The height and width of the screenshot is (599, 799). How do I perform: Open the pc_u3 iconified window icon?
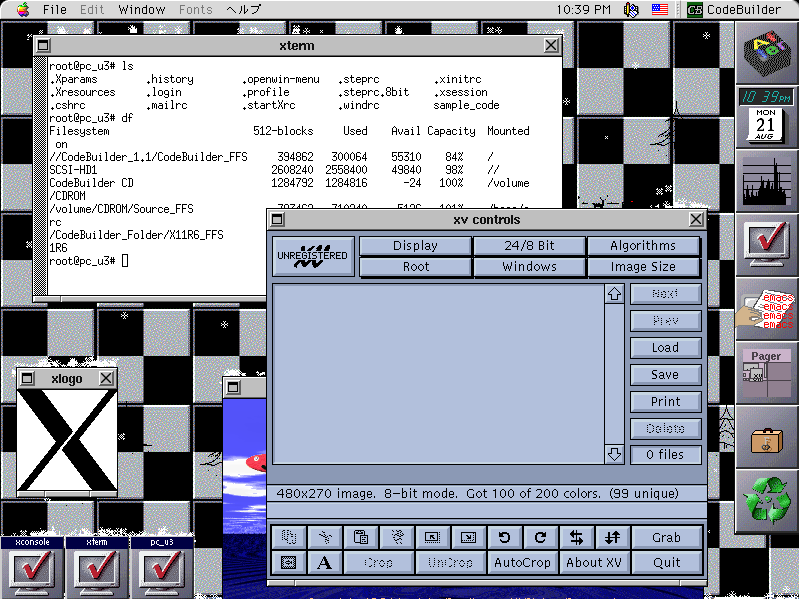(162, 567)
